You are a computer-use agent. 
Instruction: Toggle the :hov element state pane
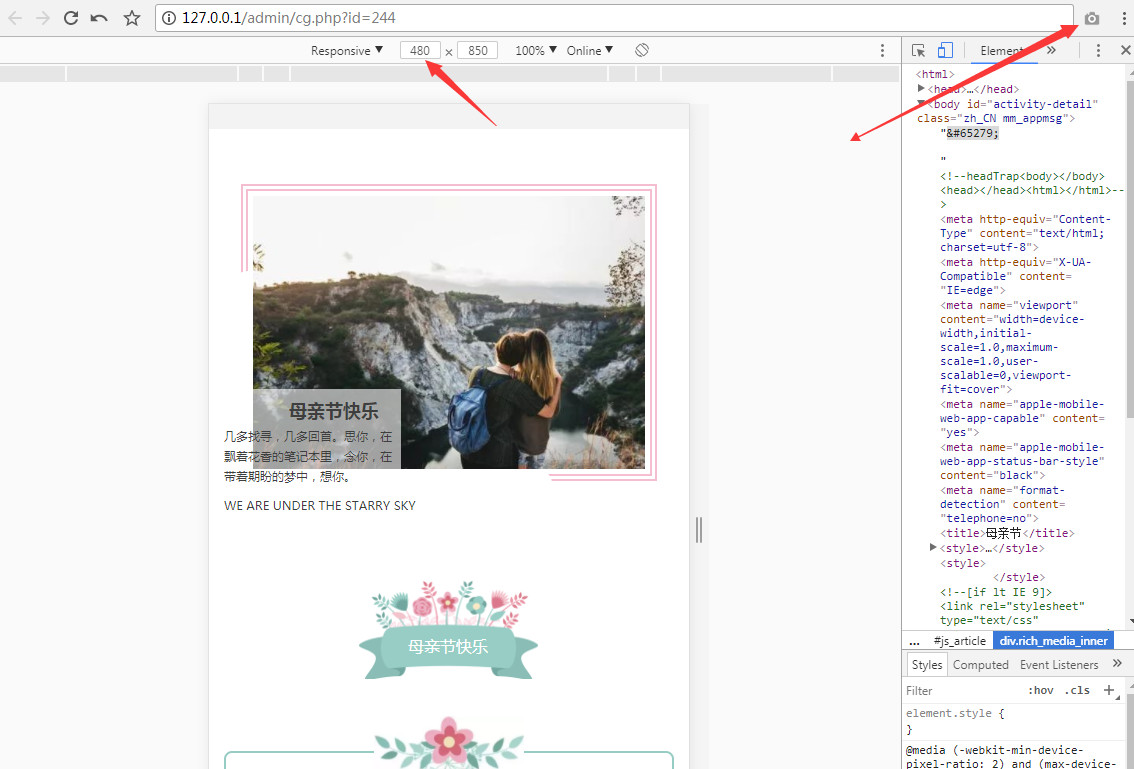(x=1040, y=690)
